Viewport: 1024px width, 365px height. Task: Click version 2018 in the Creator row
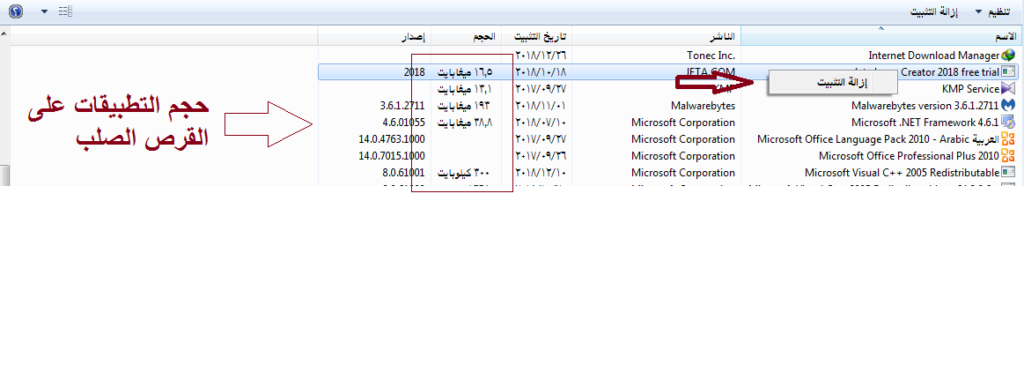[x=414, y=72]
